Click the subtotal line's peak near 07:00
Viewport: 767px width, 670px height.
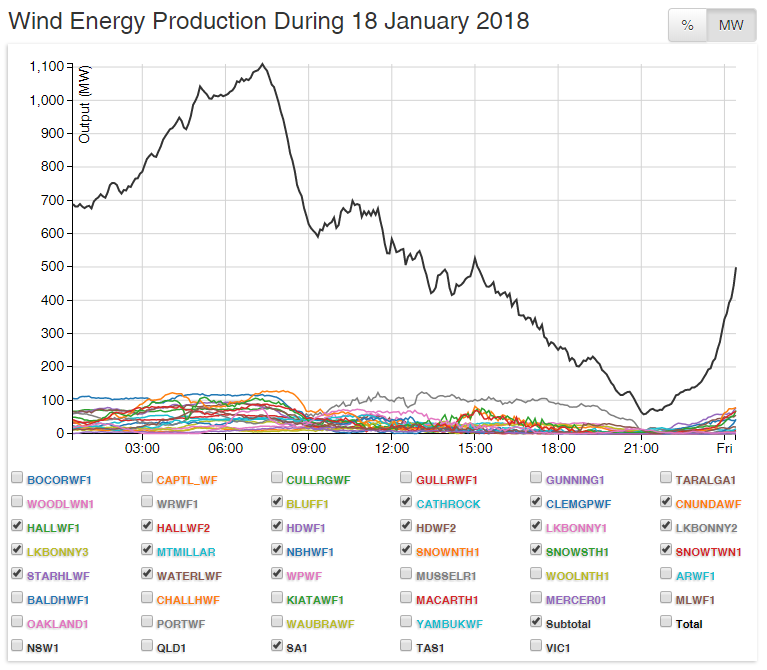(x=262, y=65)
